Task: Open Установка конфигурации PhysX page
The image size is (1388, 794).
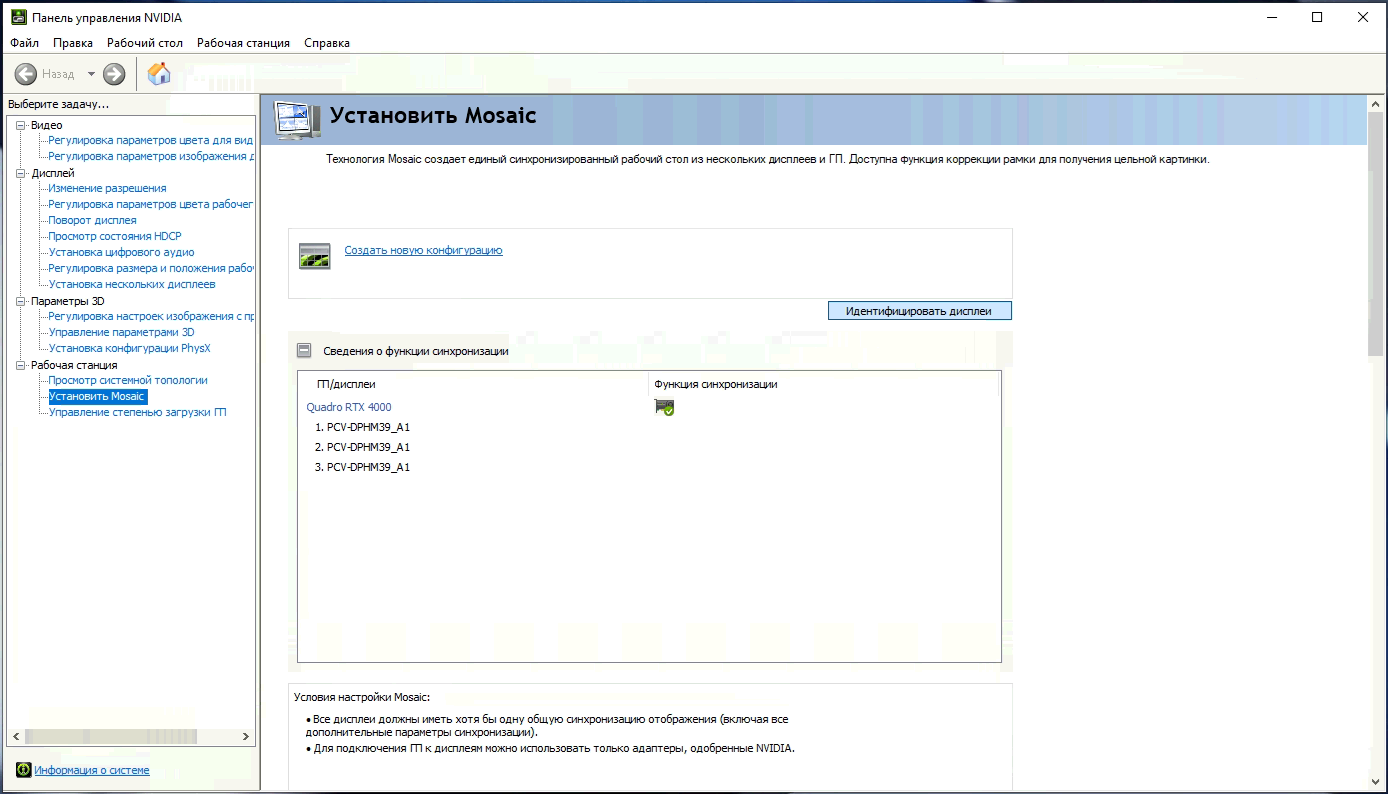Action: point(129,348)
